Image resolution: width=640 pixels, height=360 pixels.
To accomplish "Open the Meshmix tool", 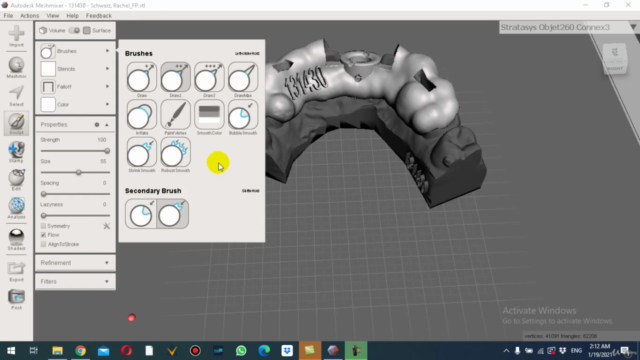I will click(x=16, y=65).
